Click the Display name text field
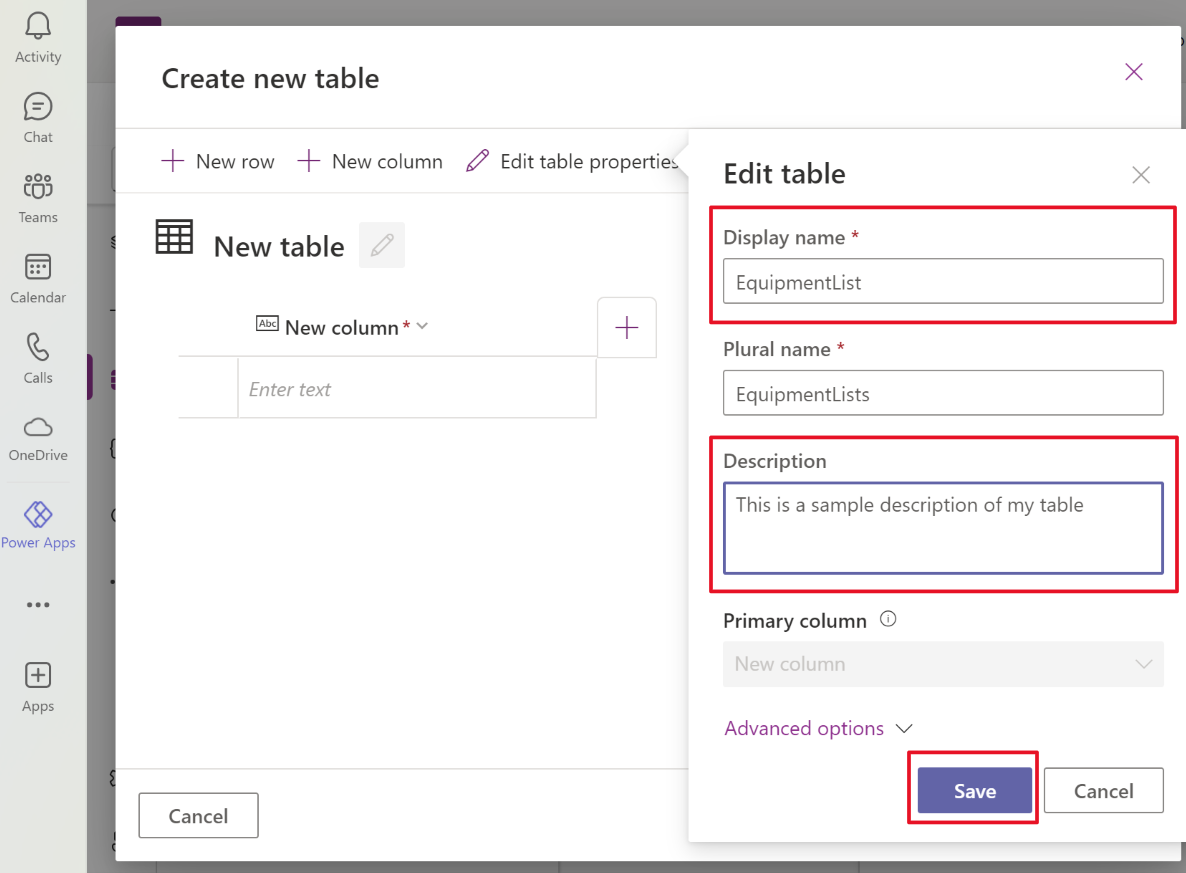The height and width of the screenshot is (873, 1186). pyautogui.click(x=943, y=282)
